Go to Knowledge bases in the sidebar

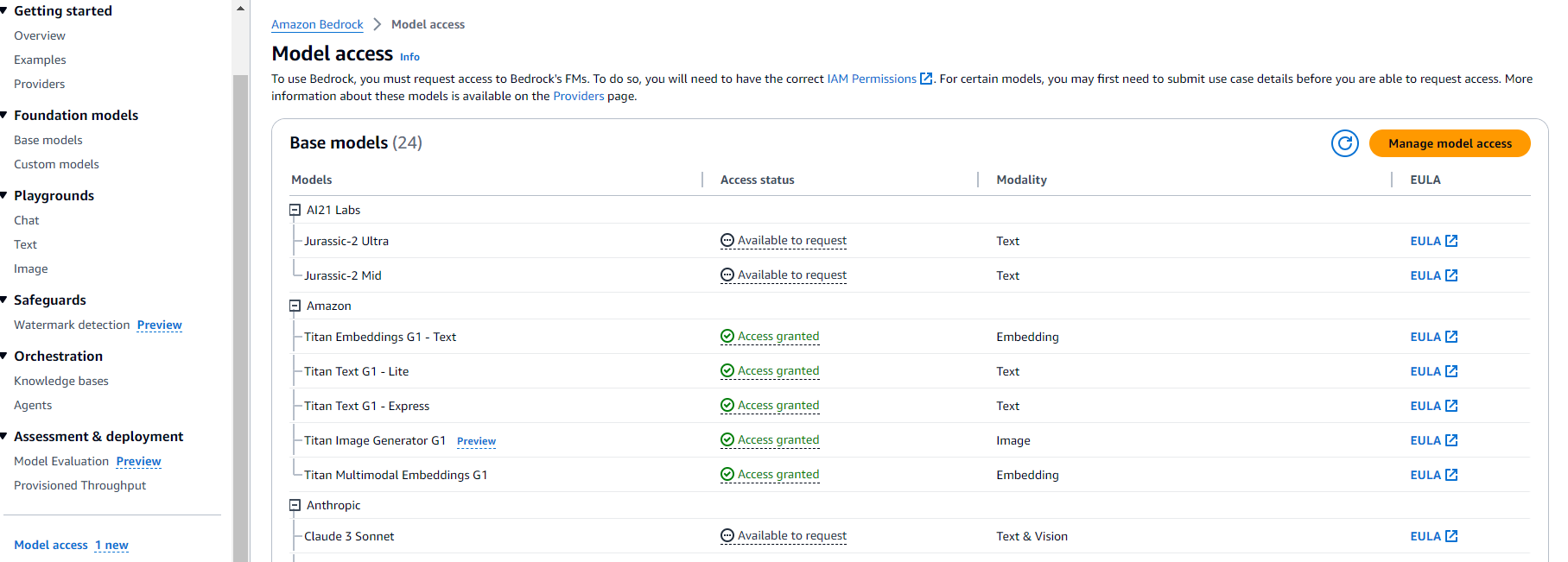point(61,381)
